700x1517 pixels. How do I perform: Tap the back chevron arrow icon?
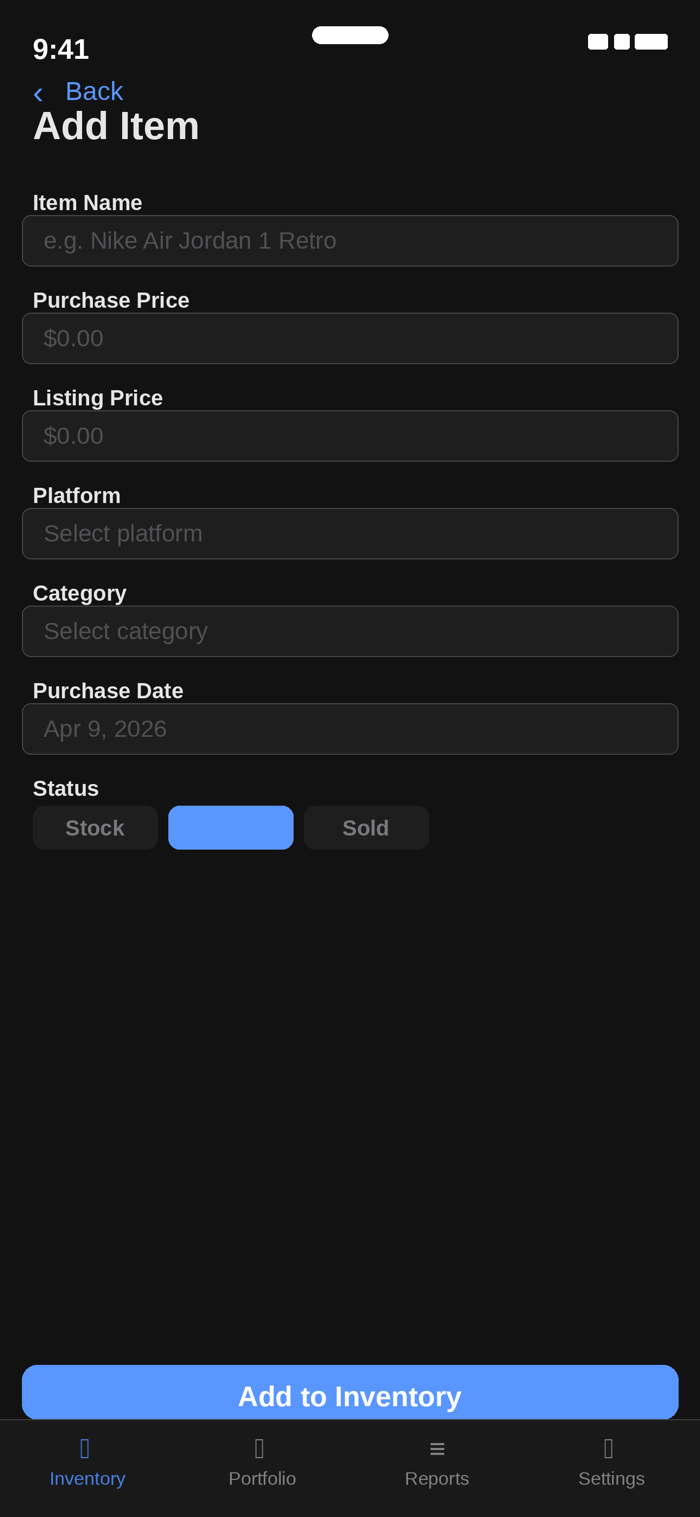tap(38, 93)
